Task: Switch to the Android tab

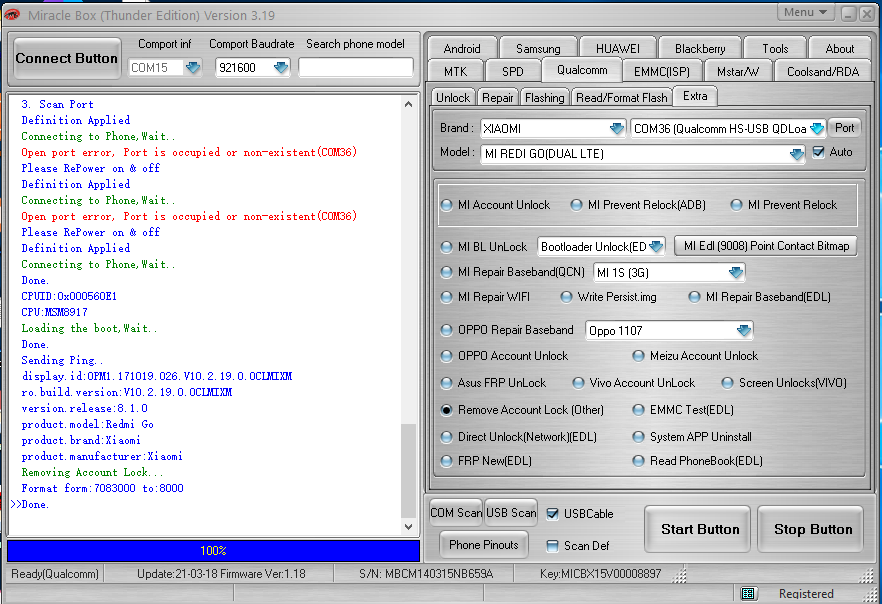Action: 462,48
